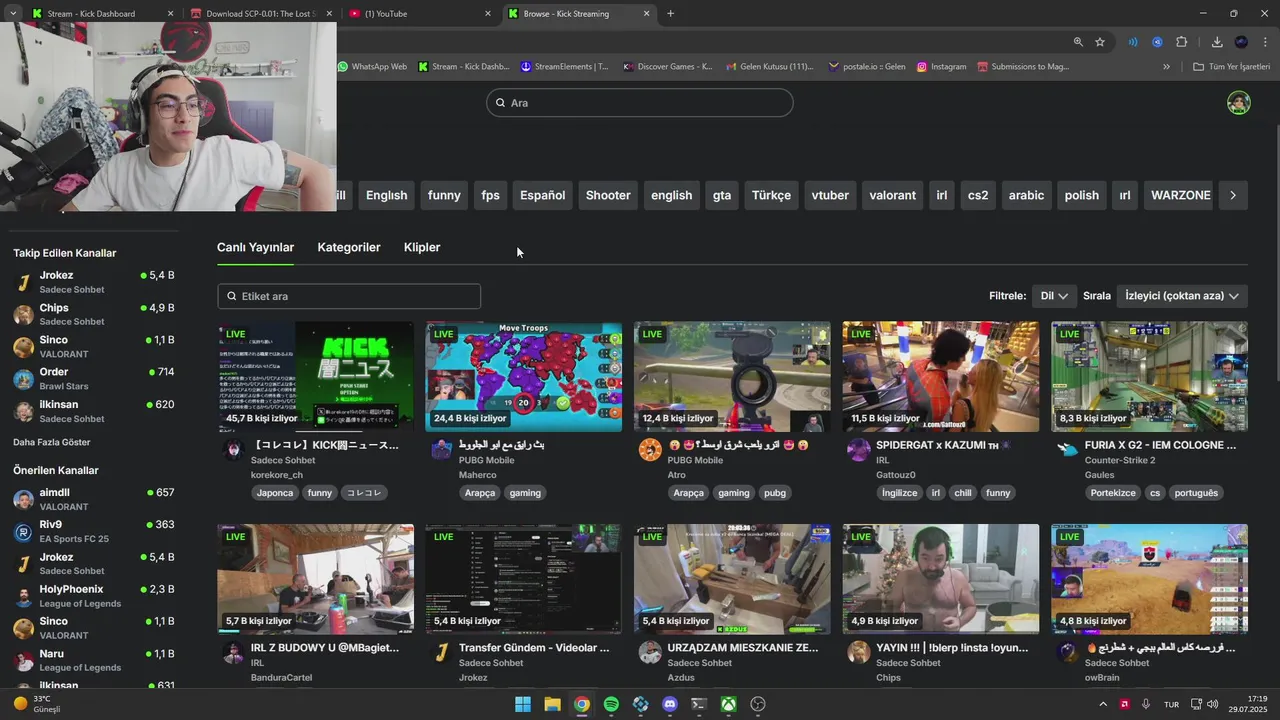Open the new tab plus button
The height and width of the screenshot is (720, 1280).
tap(670, 14)
